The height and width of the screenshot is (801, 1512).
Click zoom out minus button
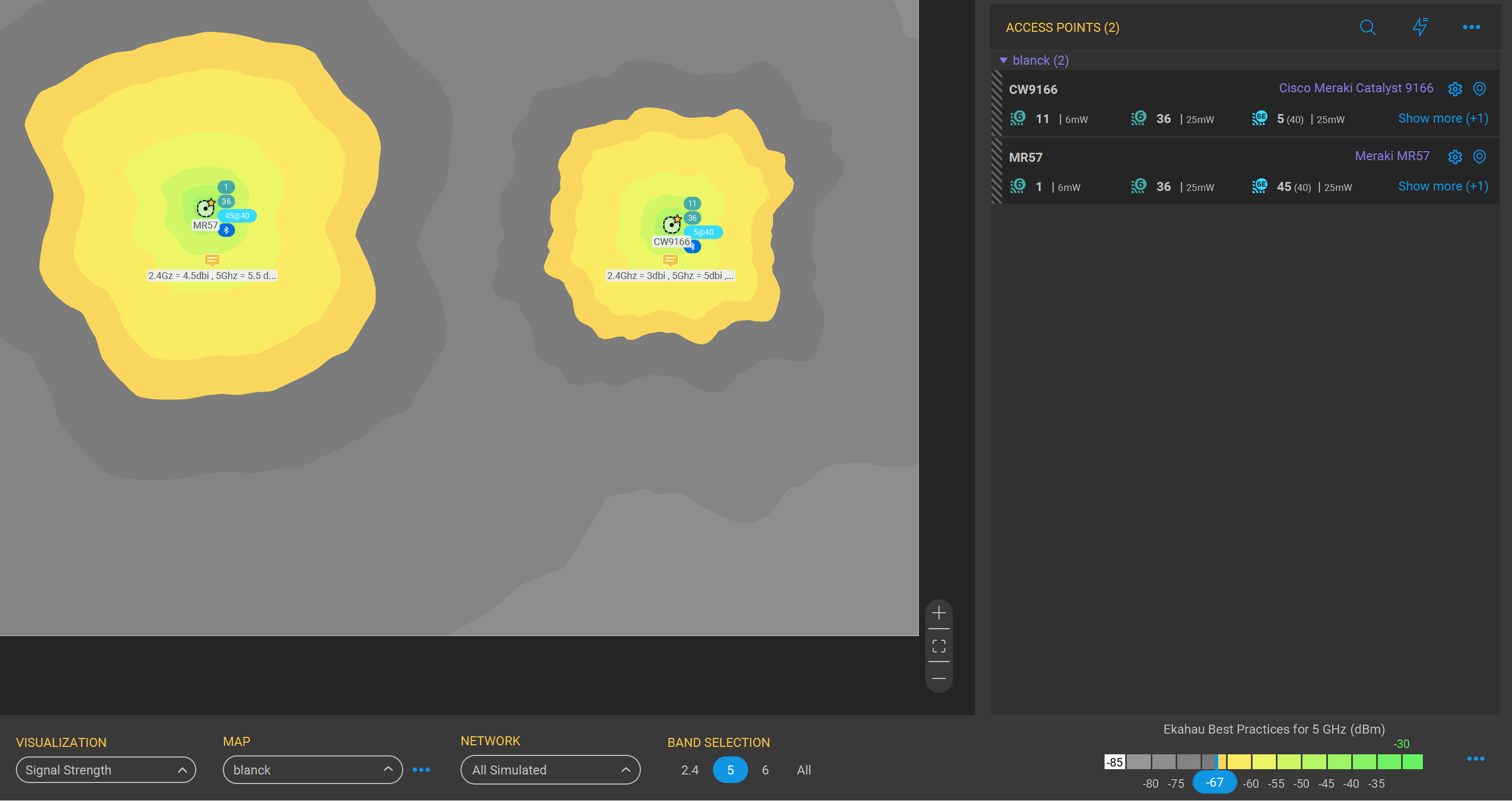click(x=939, y=679)
